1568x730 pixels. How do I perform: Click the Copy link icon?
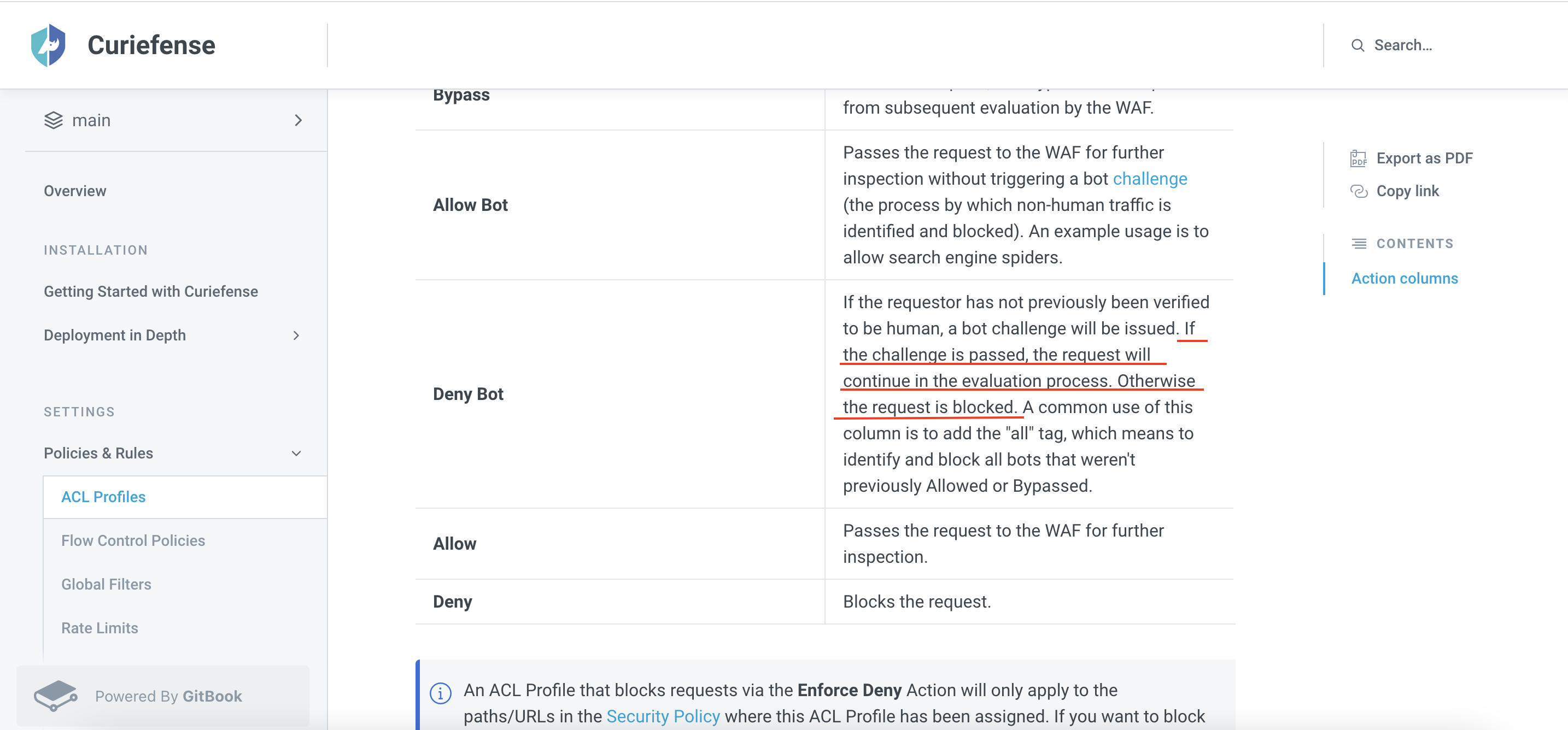pyautogui.click(x=1359, y=191)
